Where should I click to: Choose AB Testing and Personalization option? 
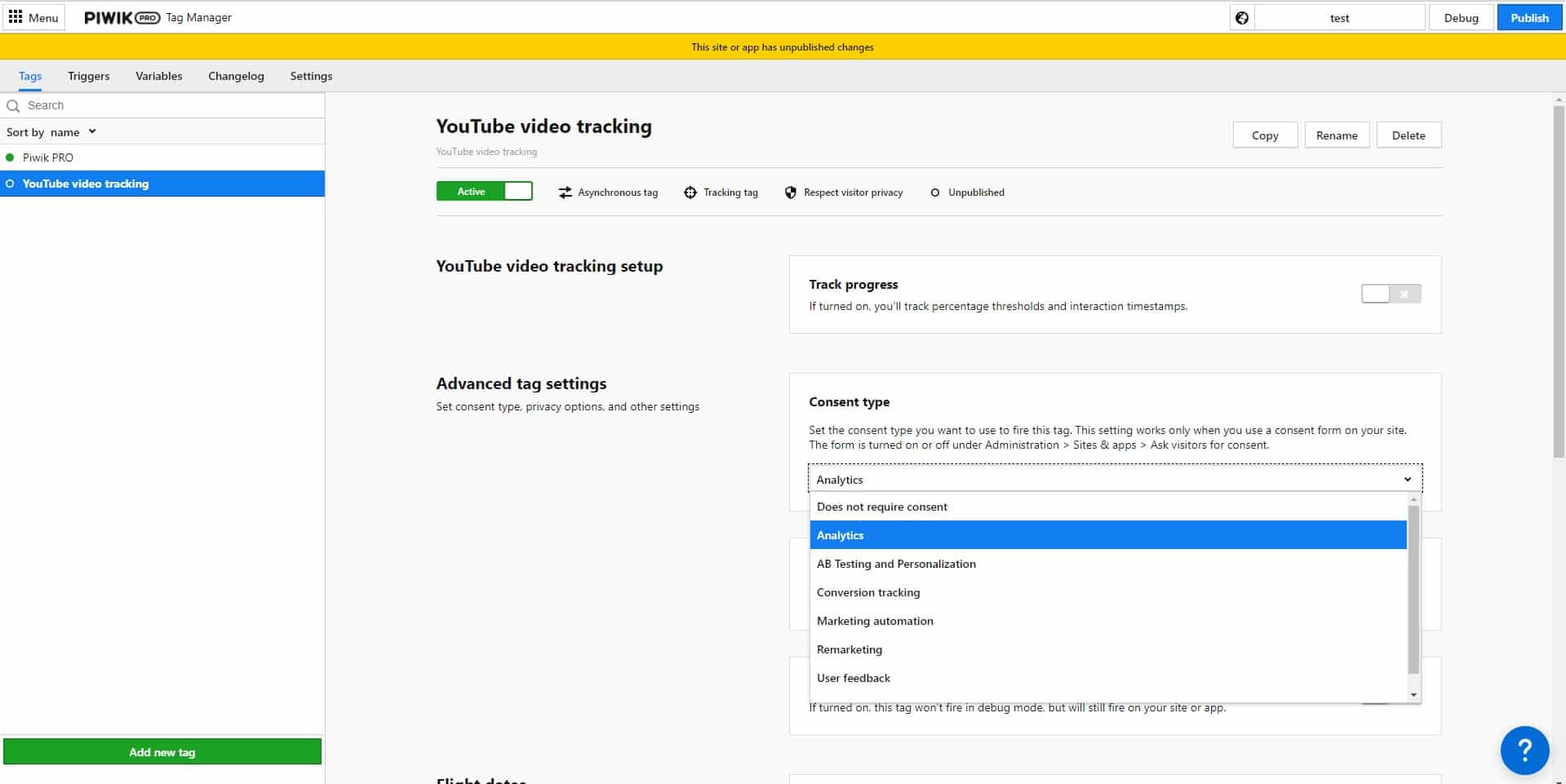pyautogui.click(x=1108, y=564)
